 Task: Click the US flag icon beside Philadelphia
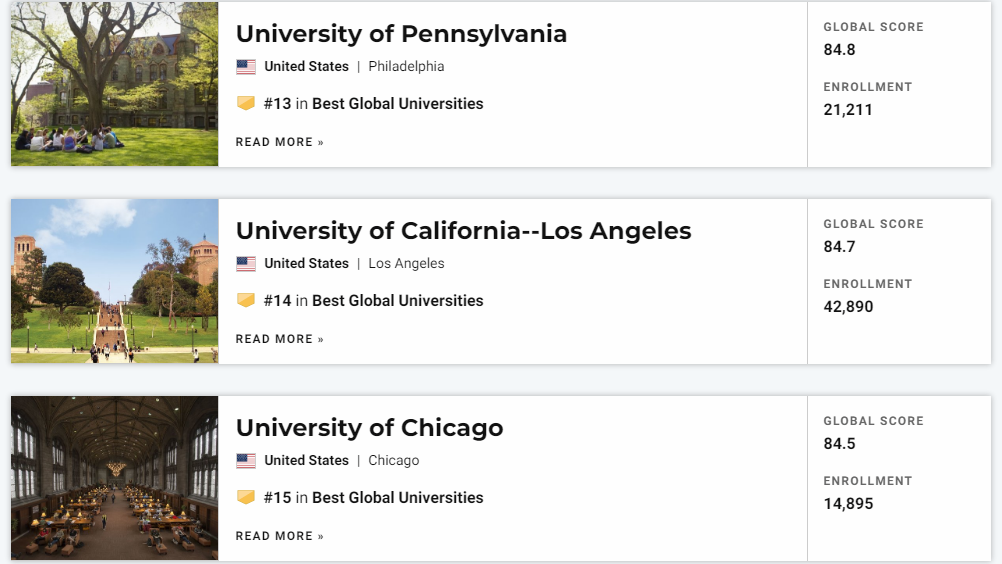pos(246,66)
